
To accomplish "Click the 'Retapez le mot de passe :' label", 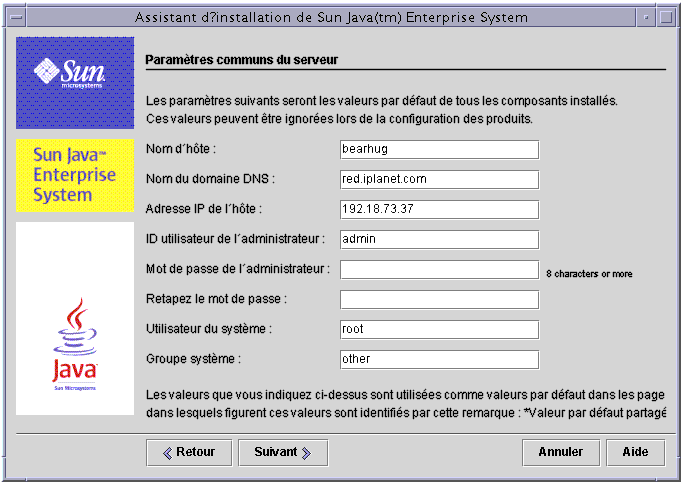I will point(216,299).
